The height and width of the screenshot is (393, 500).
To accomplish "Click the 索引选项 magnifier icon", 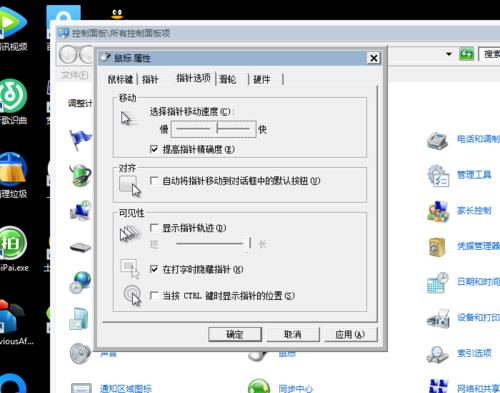I will coord(437,354).
